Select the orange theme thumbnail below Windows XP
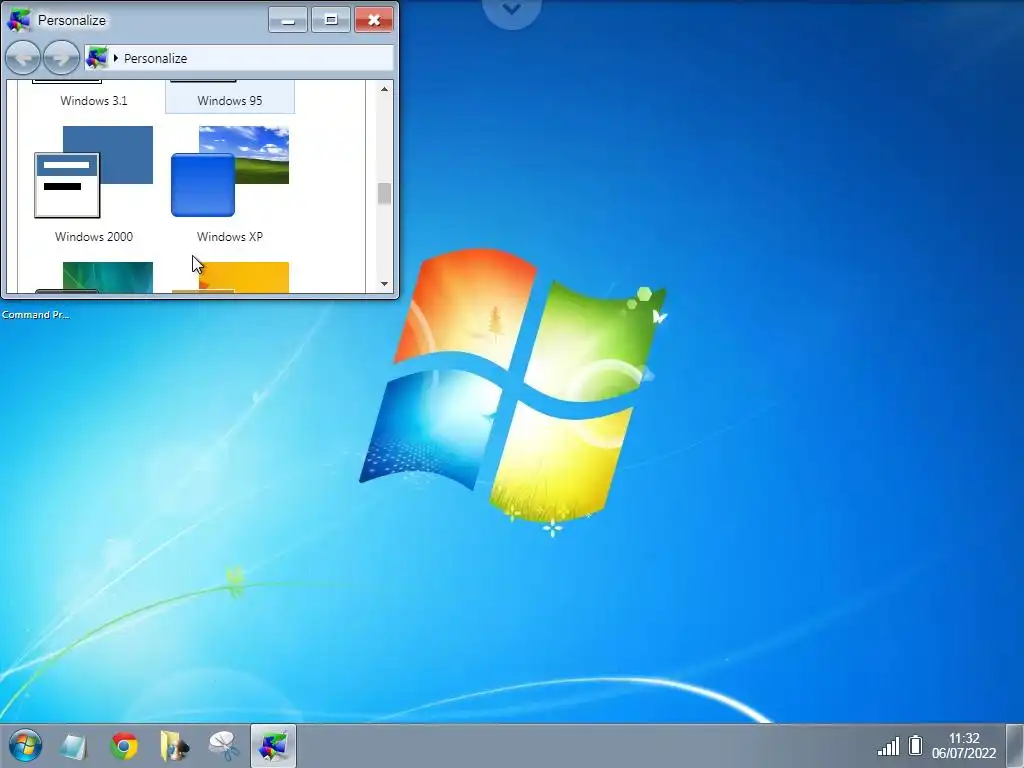1024x768 pixels. coord(230,278)
